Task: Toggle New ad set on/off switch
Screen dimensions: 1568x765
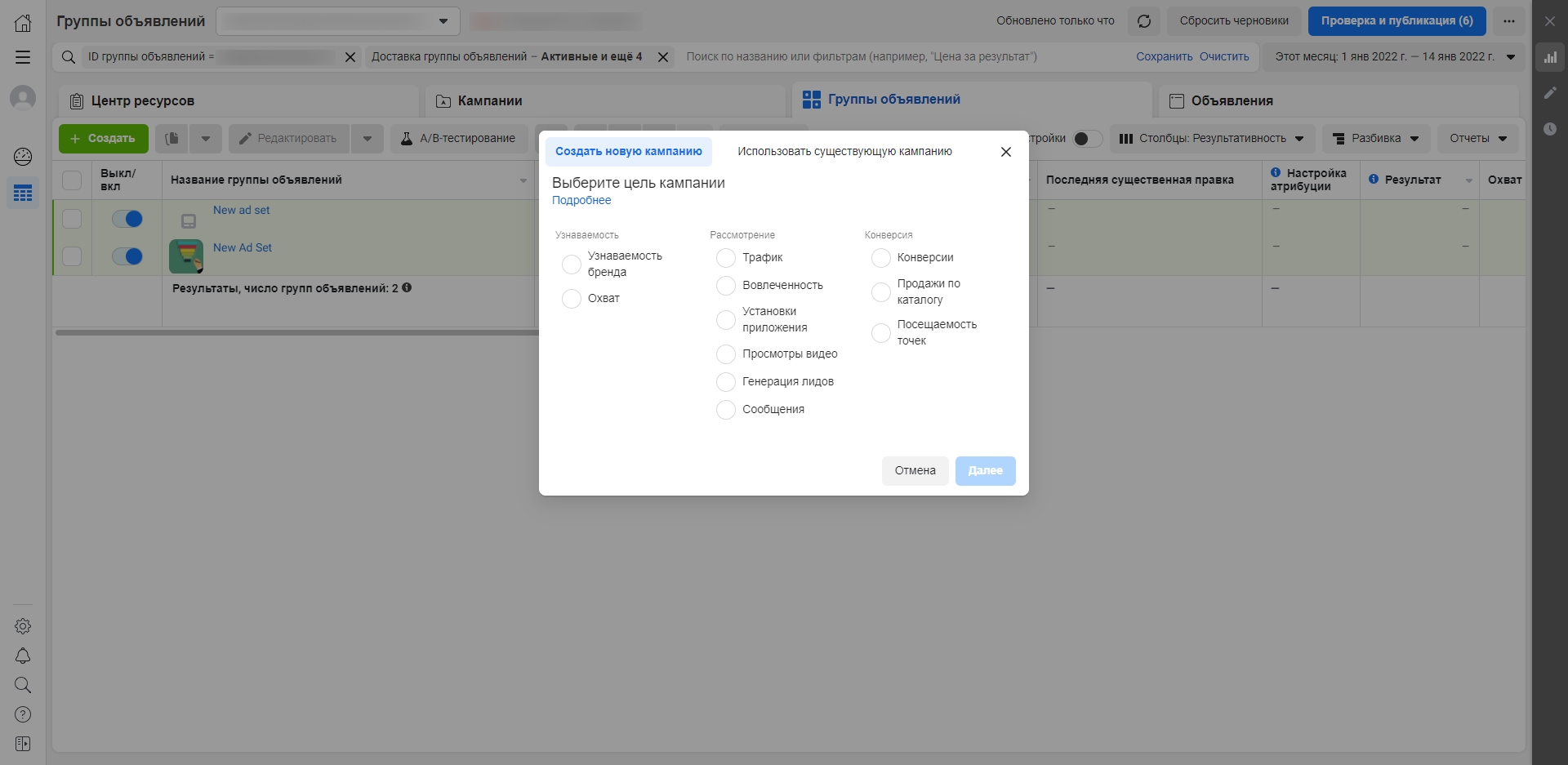Action: [127, 219]
